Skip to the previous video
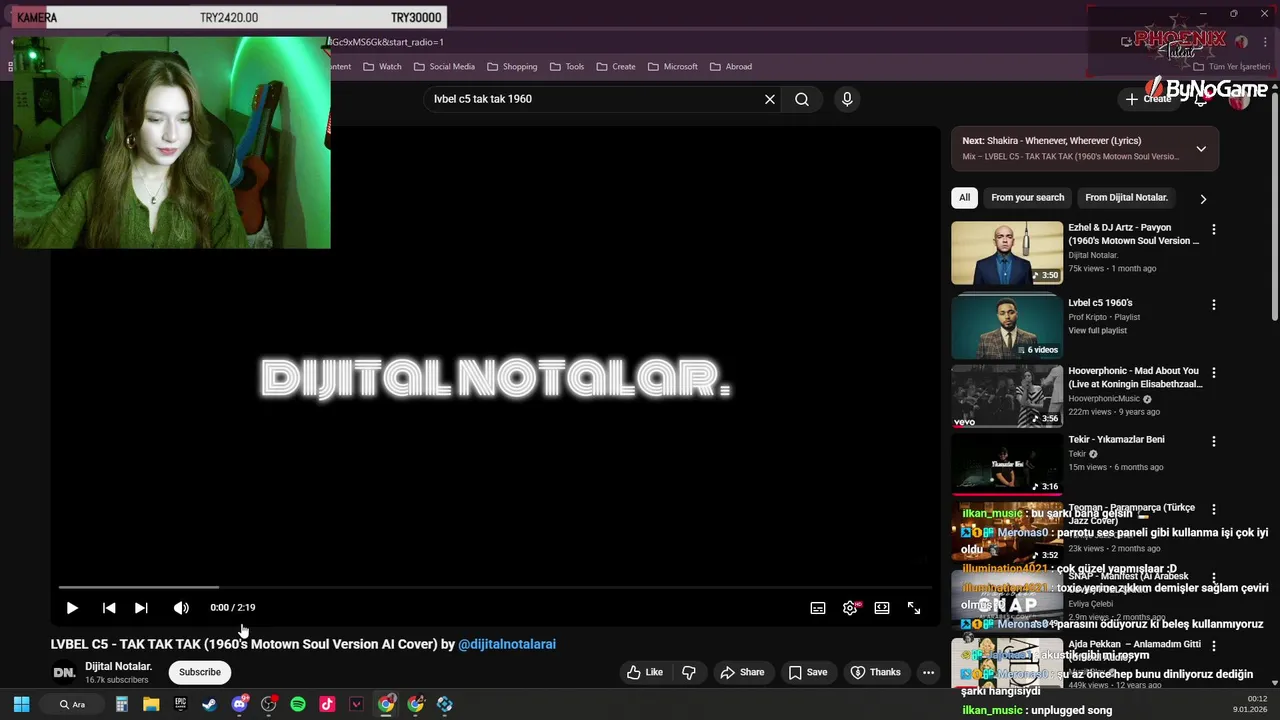This screenshot has height=720, width=1280. [x=109, y=608]
